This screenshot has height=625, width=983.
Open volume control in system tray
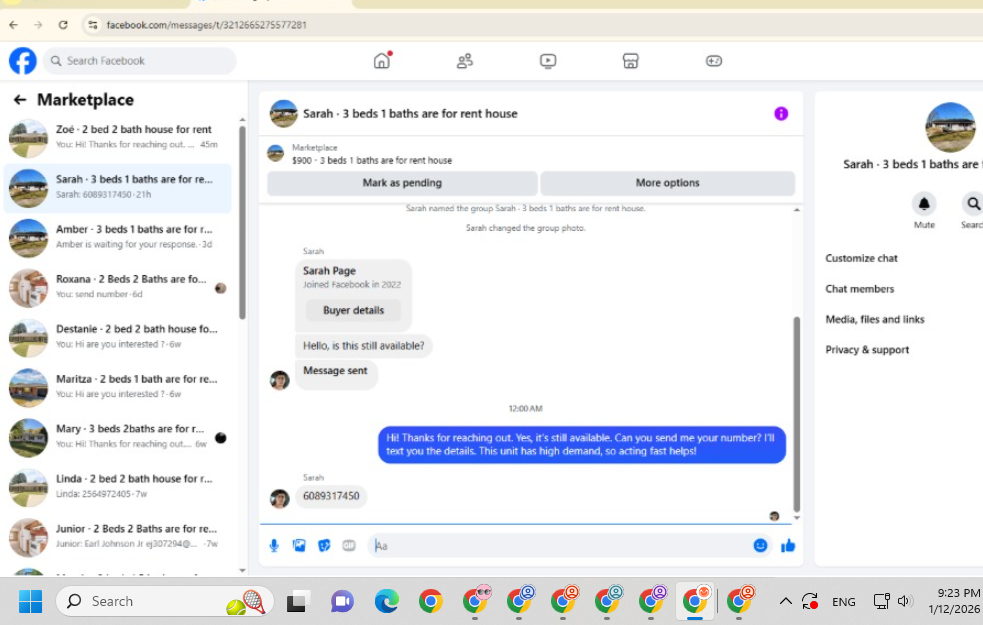[x=903, y=602]
